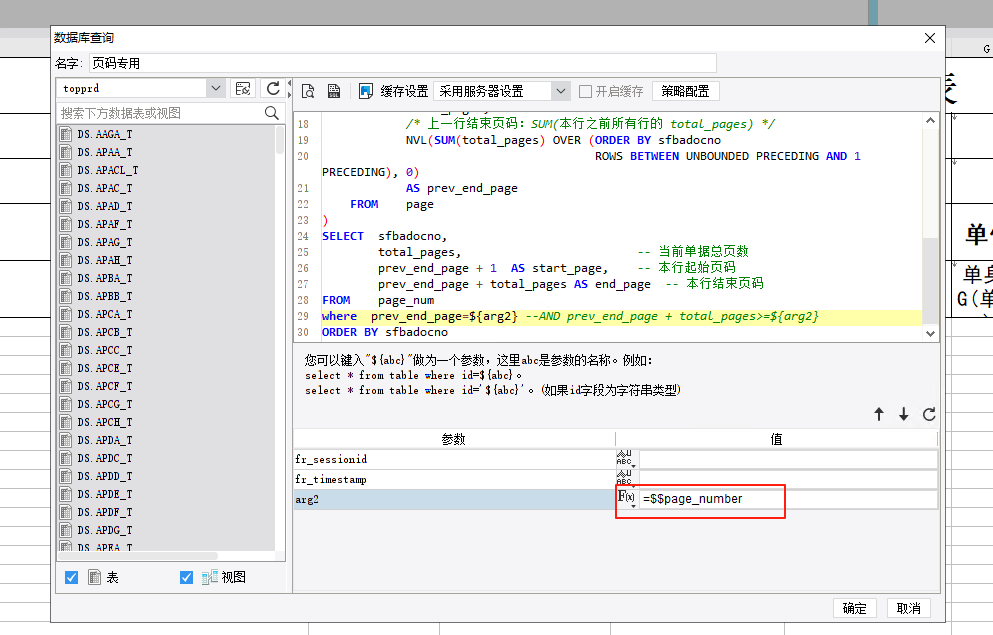Select the DS.APDC_T table
Screen dimensions: 993x635
[x=104, y=458]
